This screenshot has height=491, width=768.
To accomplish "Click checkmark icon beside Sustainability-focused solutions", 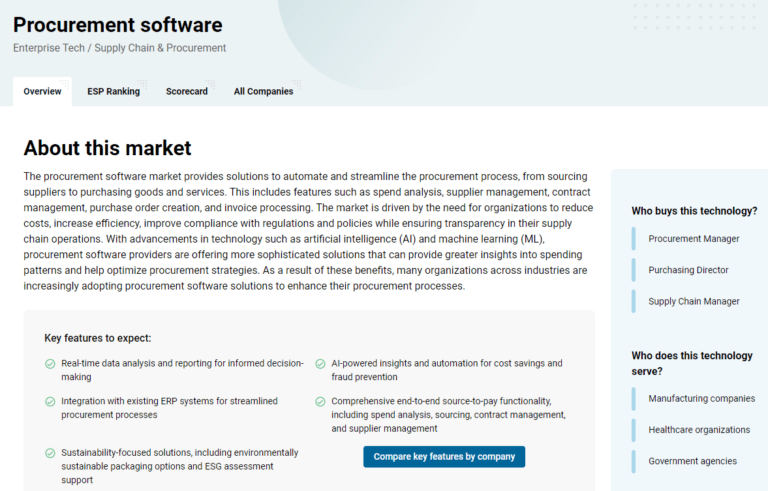I will [50, 453].
